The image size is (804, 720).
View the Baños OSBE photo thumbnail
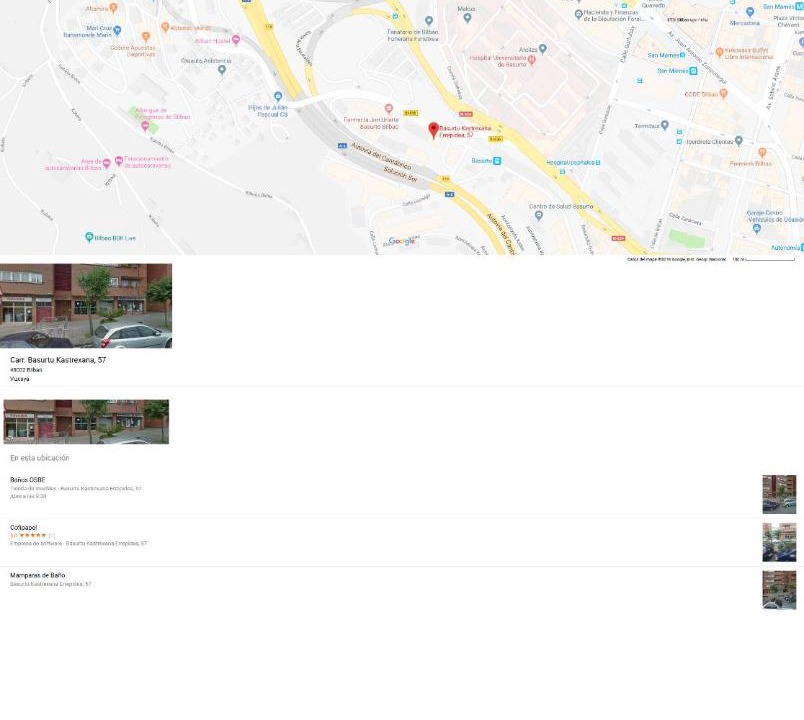click(779, 494)
